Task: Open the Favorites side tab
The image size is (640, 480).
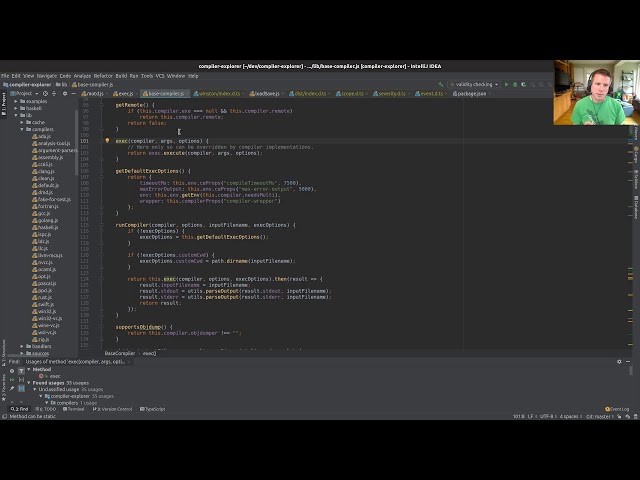Action: pyautogui.click(x=4, y=388)
